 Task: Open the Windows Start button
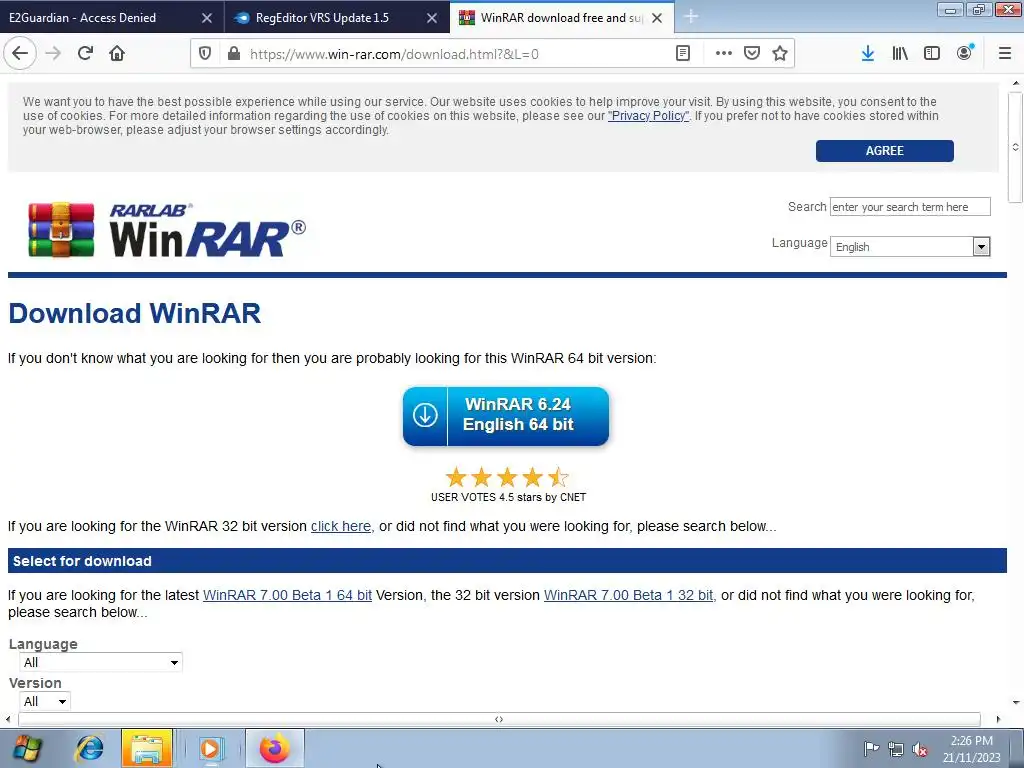point(26,748)
